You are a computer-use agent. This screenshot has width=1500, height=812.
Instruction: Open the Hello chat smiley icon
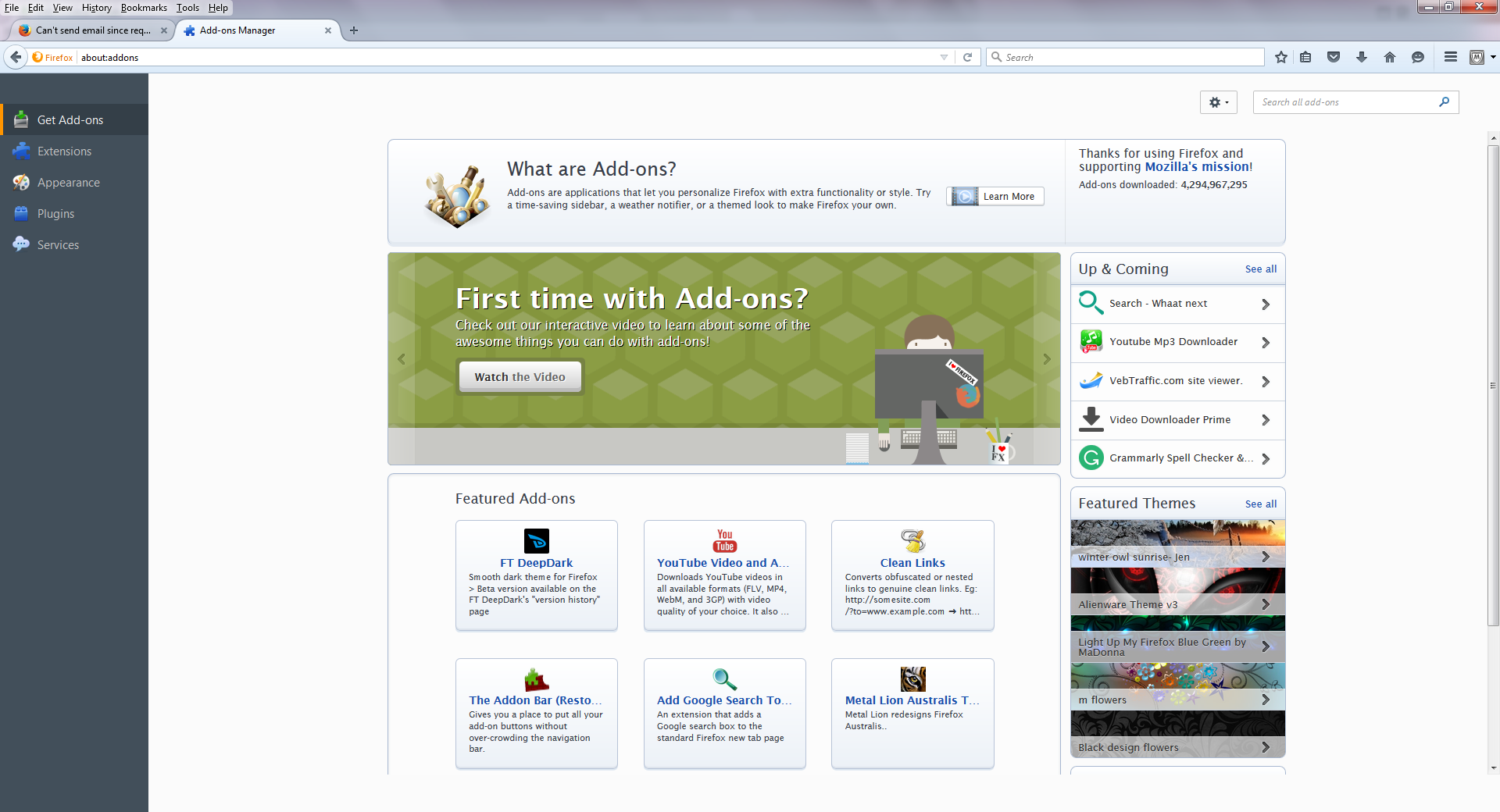[1418, 57]
